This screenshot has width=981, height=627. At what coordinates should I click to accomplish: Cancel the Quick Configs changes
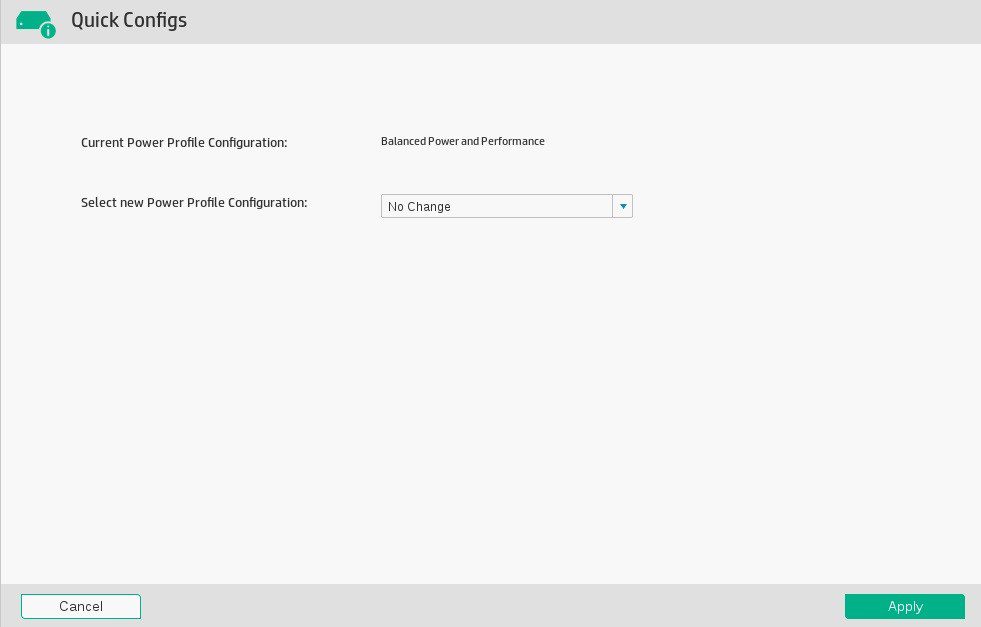pyautogui.click(x=80, y=606)
